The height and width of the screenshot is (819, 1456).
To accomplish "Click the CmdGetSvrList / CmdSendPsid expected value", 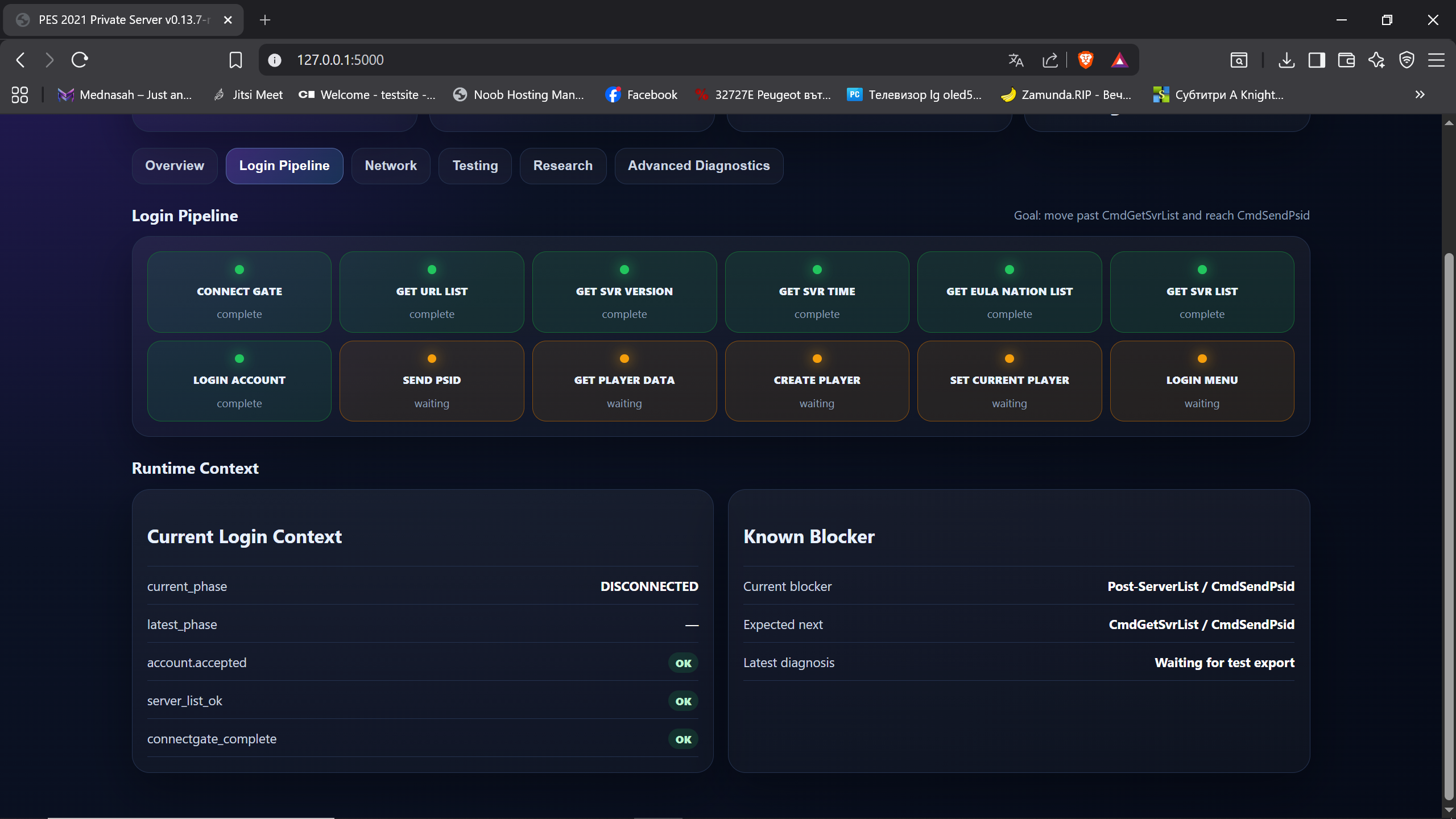I will point(1201,624).
